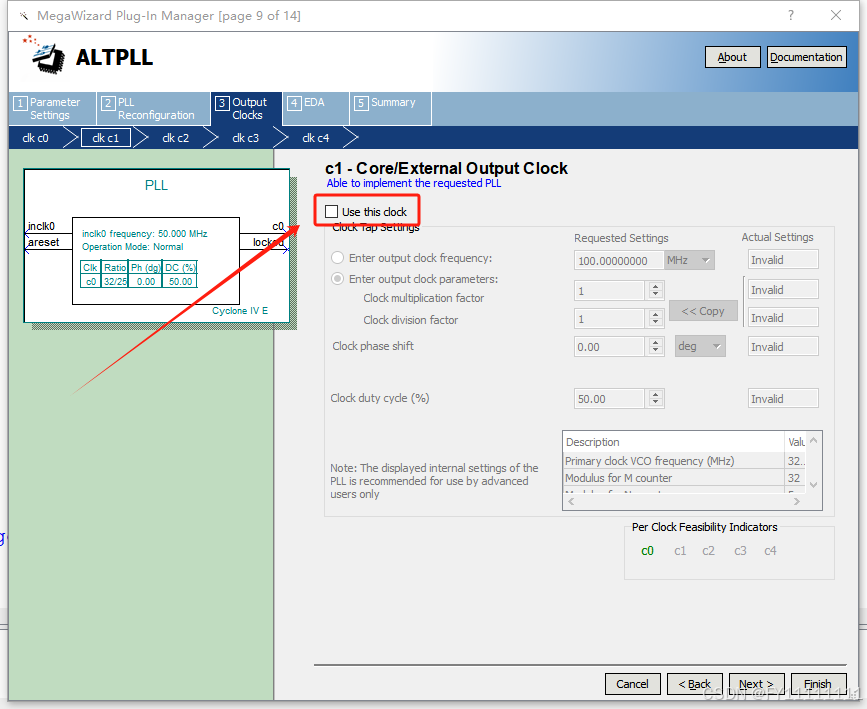
Task: Increase clock phase shift with up arrow
Action: click(x=656, y=343)
